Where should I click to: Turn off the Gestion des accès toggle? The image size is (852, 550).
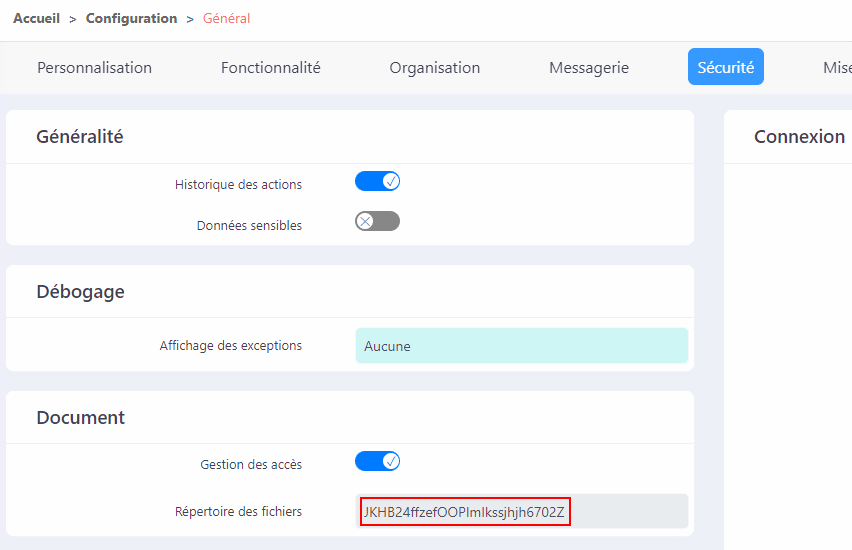pos(378,461)
